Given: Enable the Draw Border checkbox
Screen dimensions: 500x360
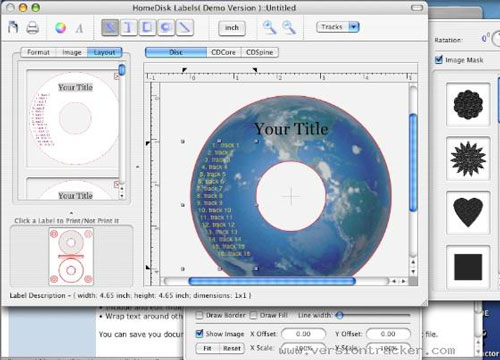Looking at the screenshot, I should [199, 315].
